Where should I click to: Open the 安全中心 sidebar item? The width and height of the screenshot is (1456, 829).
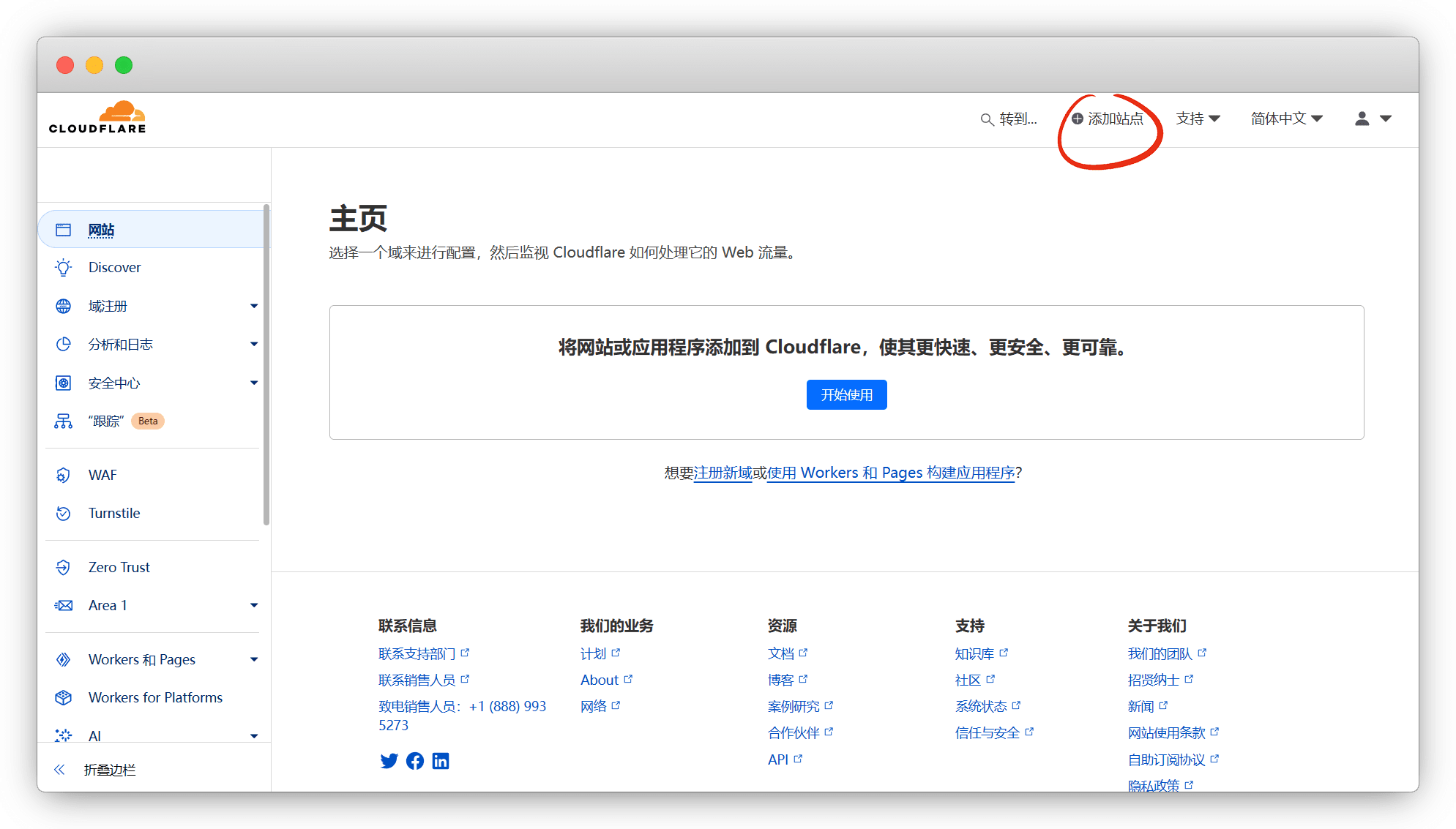pos(113,383)
